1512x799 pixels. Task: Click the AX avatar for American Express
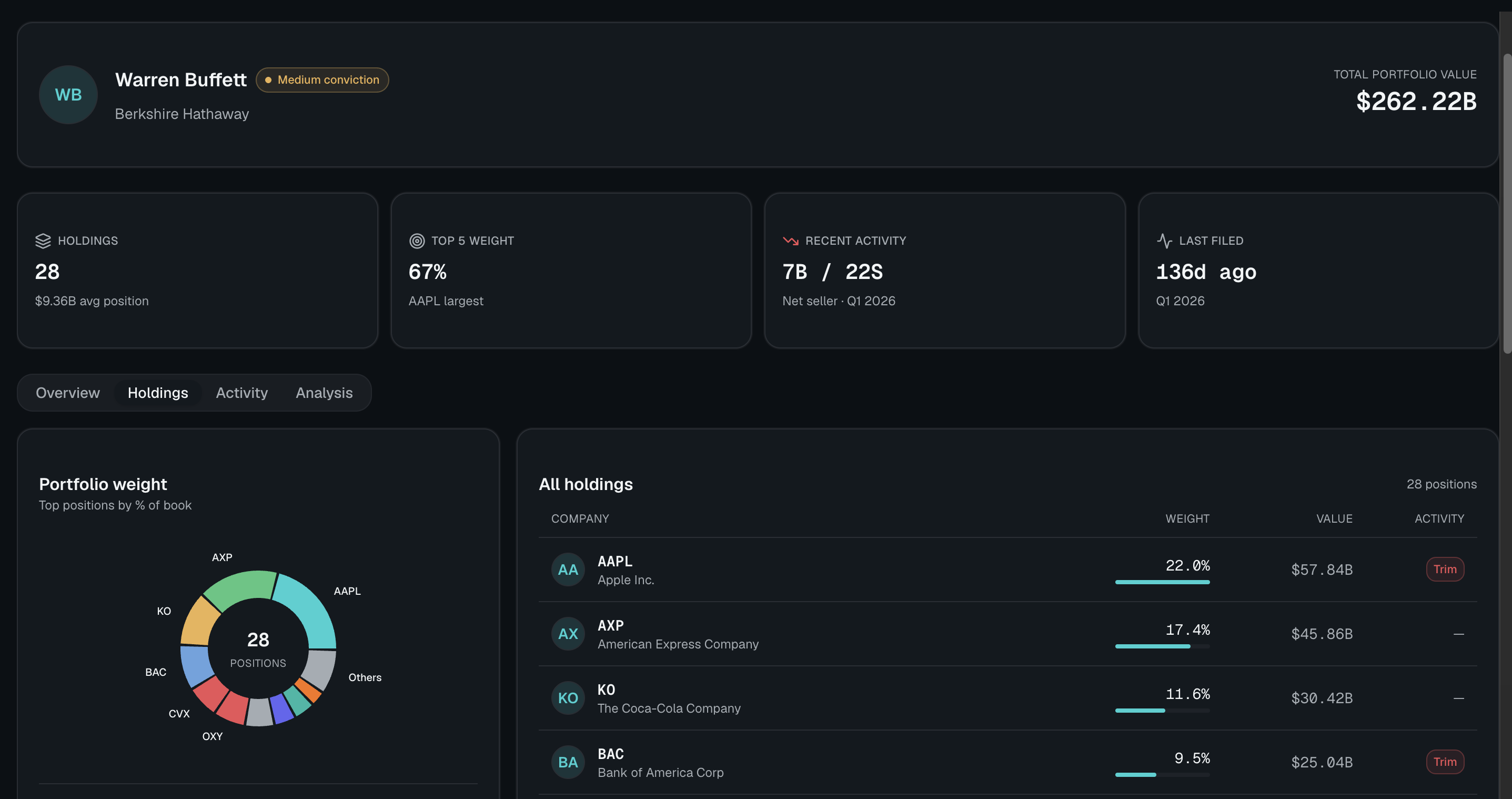click(568, 634)
